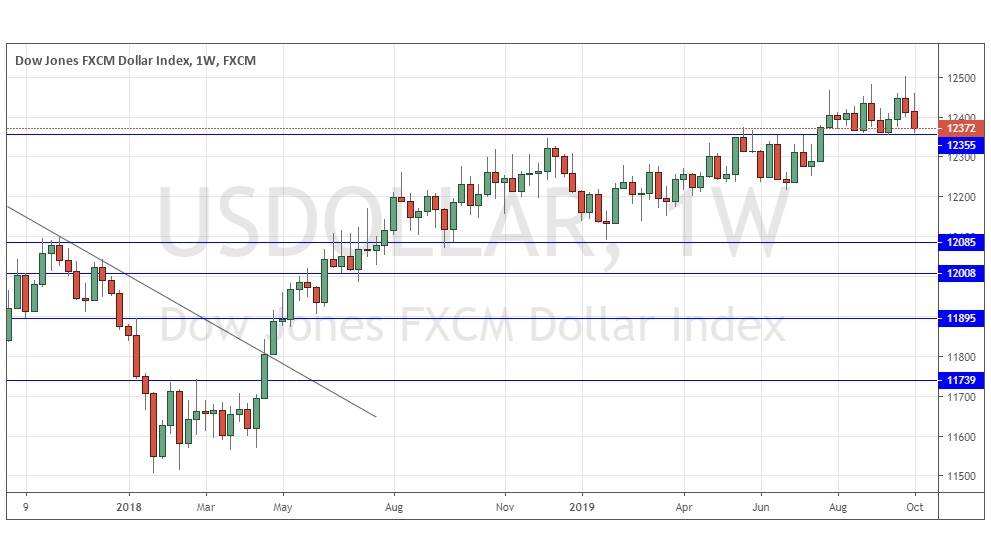The width and height of the screenshot is (991, 556).
Task: Select the 12200 tick on price scale
Action: tap(960, 197)
